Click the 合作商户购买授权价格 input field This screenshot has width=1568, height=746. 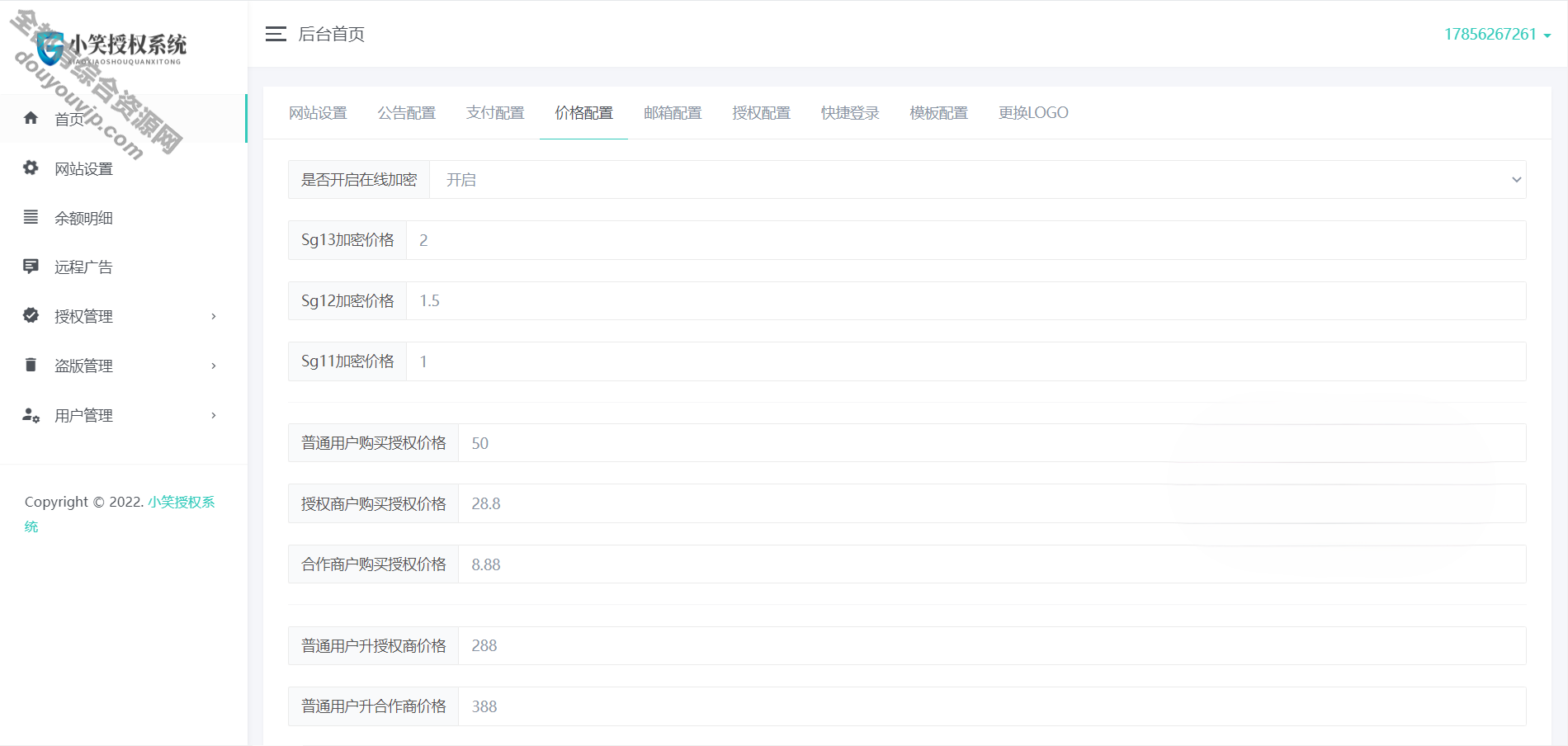992,564
